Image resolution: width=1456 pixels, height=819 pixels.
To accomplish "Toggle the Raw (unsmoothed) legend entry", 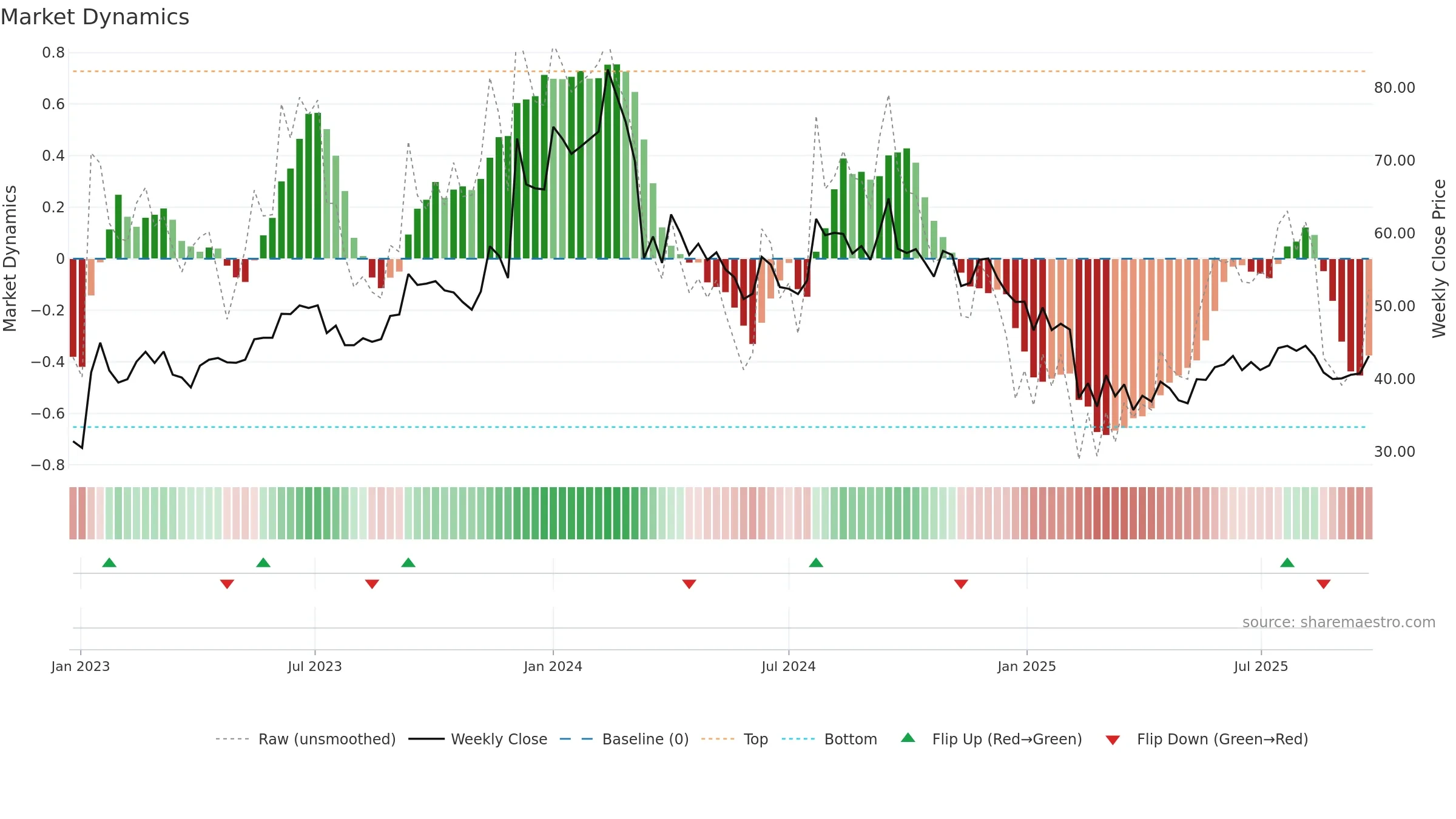I will click(306, 739).
